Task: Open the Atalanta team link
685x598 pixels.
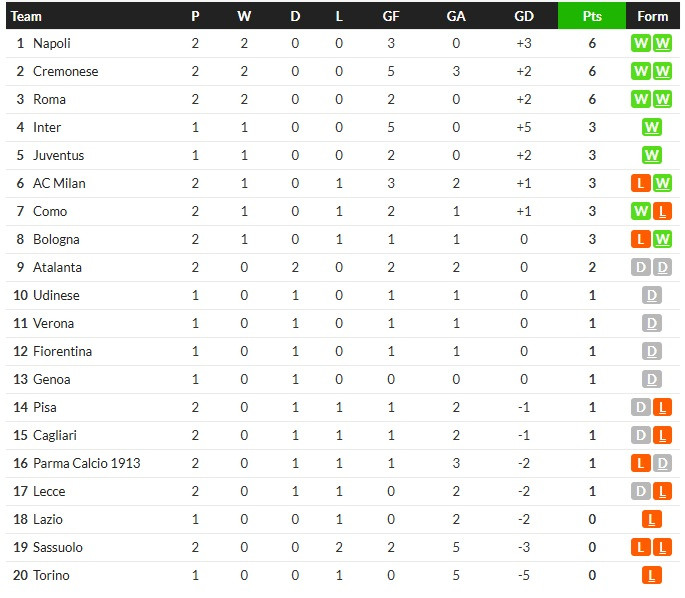Action: point(57,267)
